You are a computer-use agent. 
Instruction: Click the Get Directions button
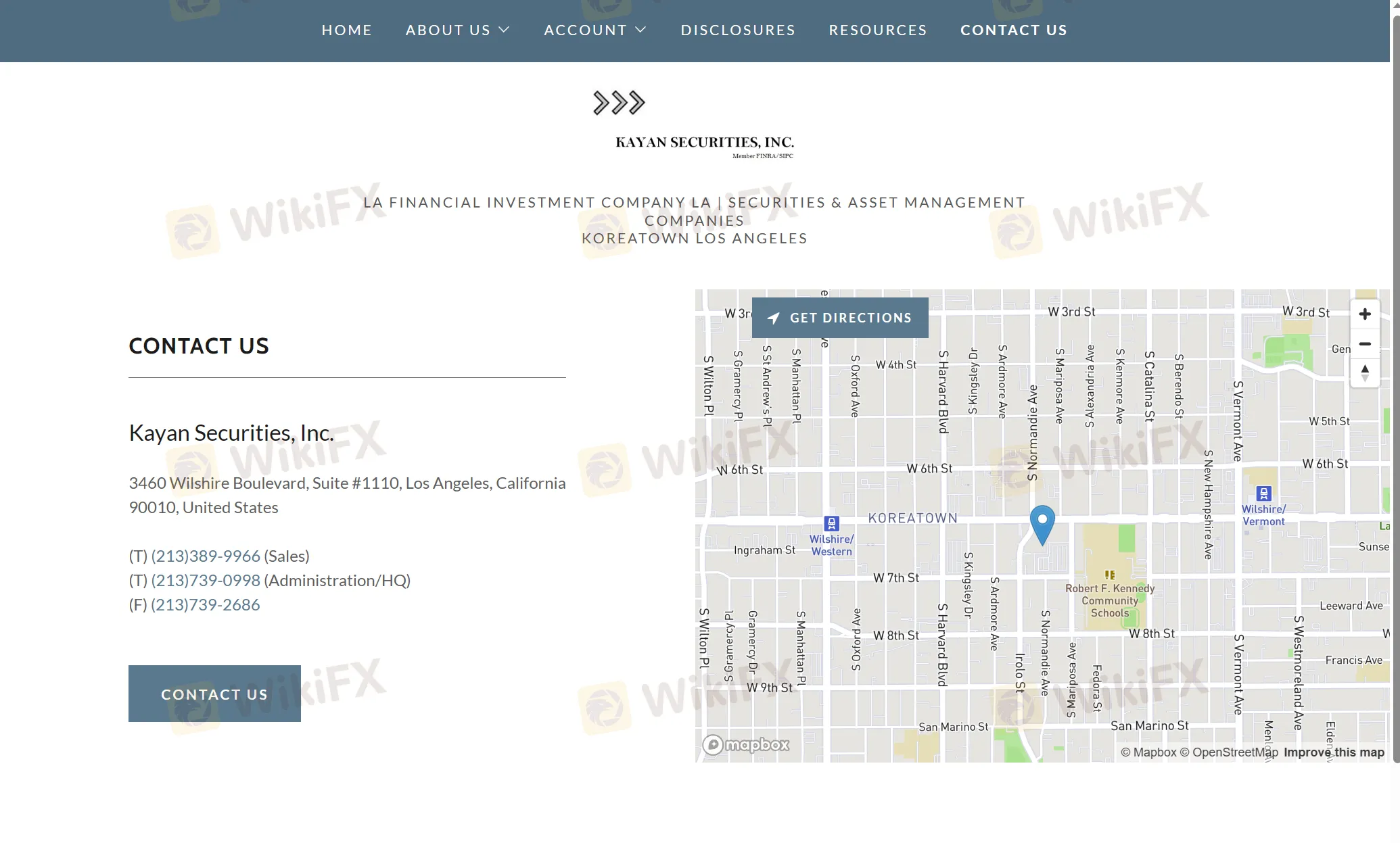click(x=840, y=318)
